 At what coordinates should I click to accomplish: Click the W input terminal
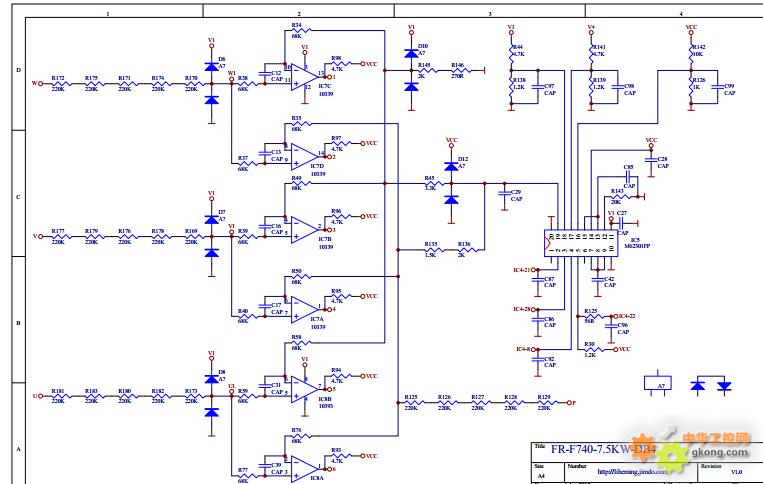(36, 84)
